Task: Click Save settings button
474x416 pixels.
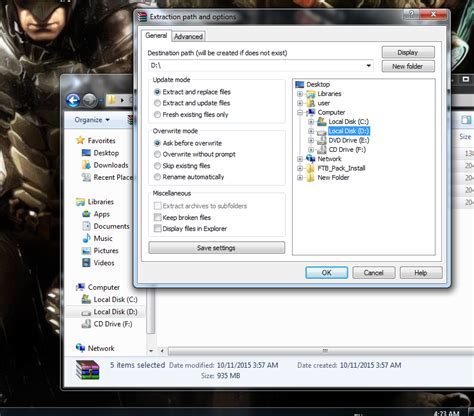Action: pyautogui.click(x=217, y=248)
